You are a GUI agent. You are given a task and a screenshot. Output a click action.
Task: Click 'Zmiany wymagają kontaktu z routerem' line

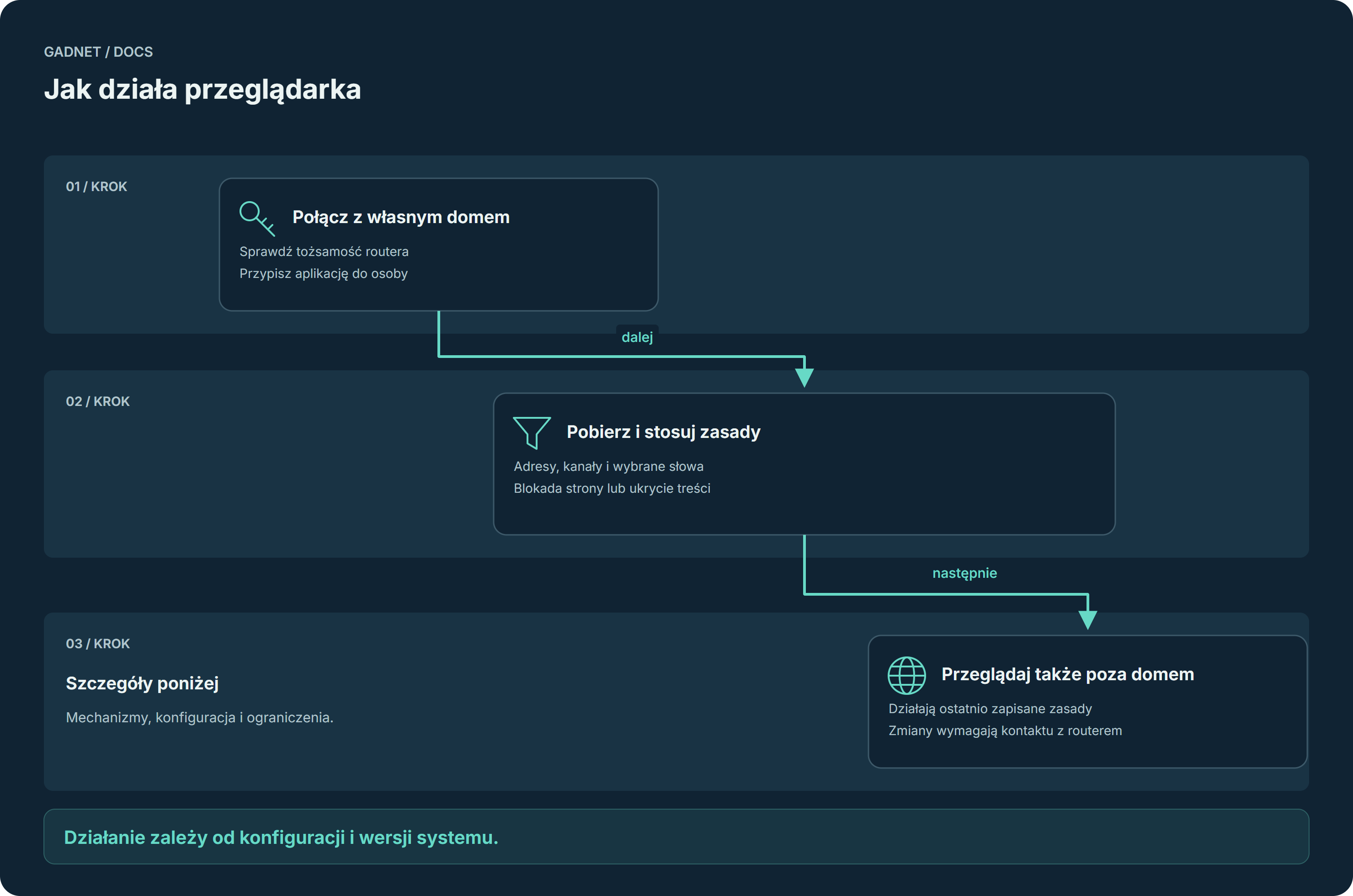tap(1005, 731)
